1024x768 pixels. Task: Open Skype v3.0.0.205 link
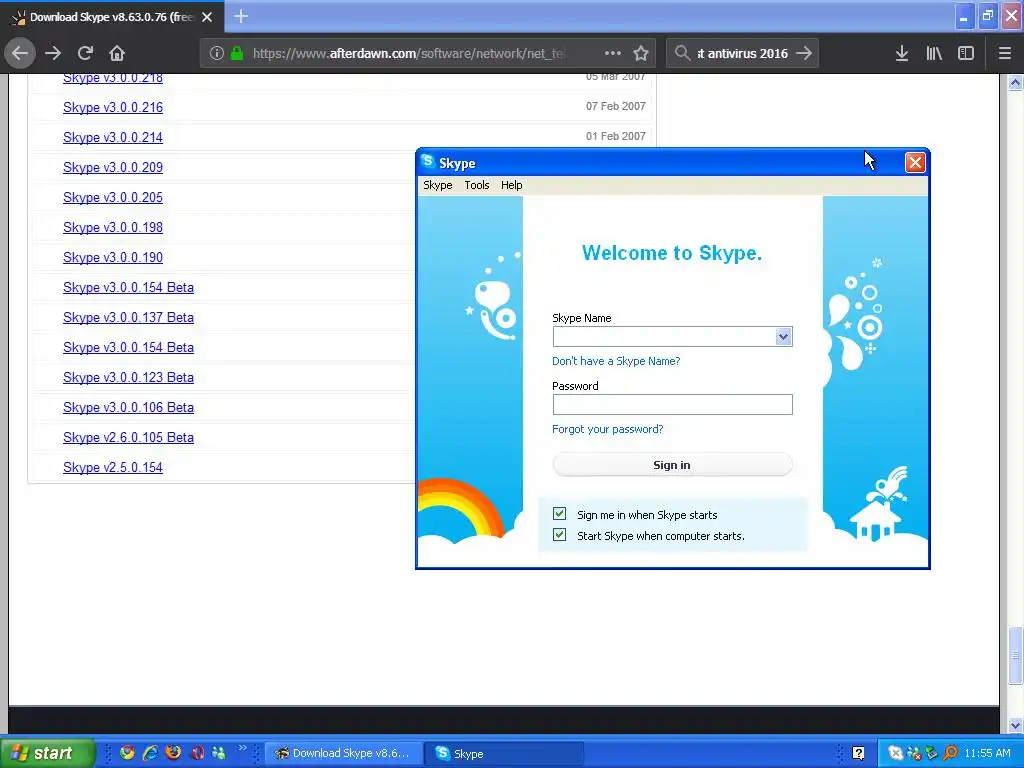point(113,198)
